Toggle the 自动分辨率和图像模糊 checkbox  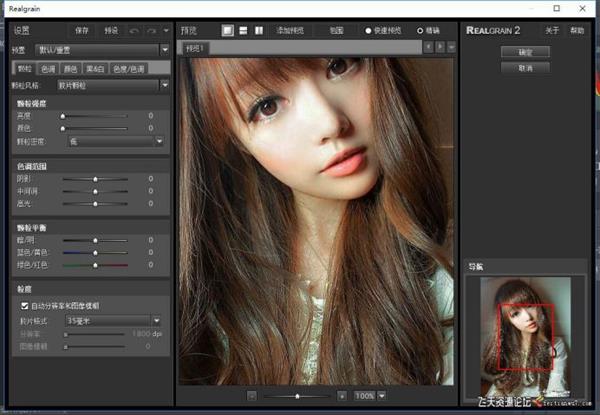(x=25, y=305)
